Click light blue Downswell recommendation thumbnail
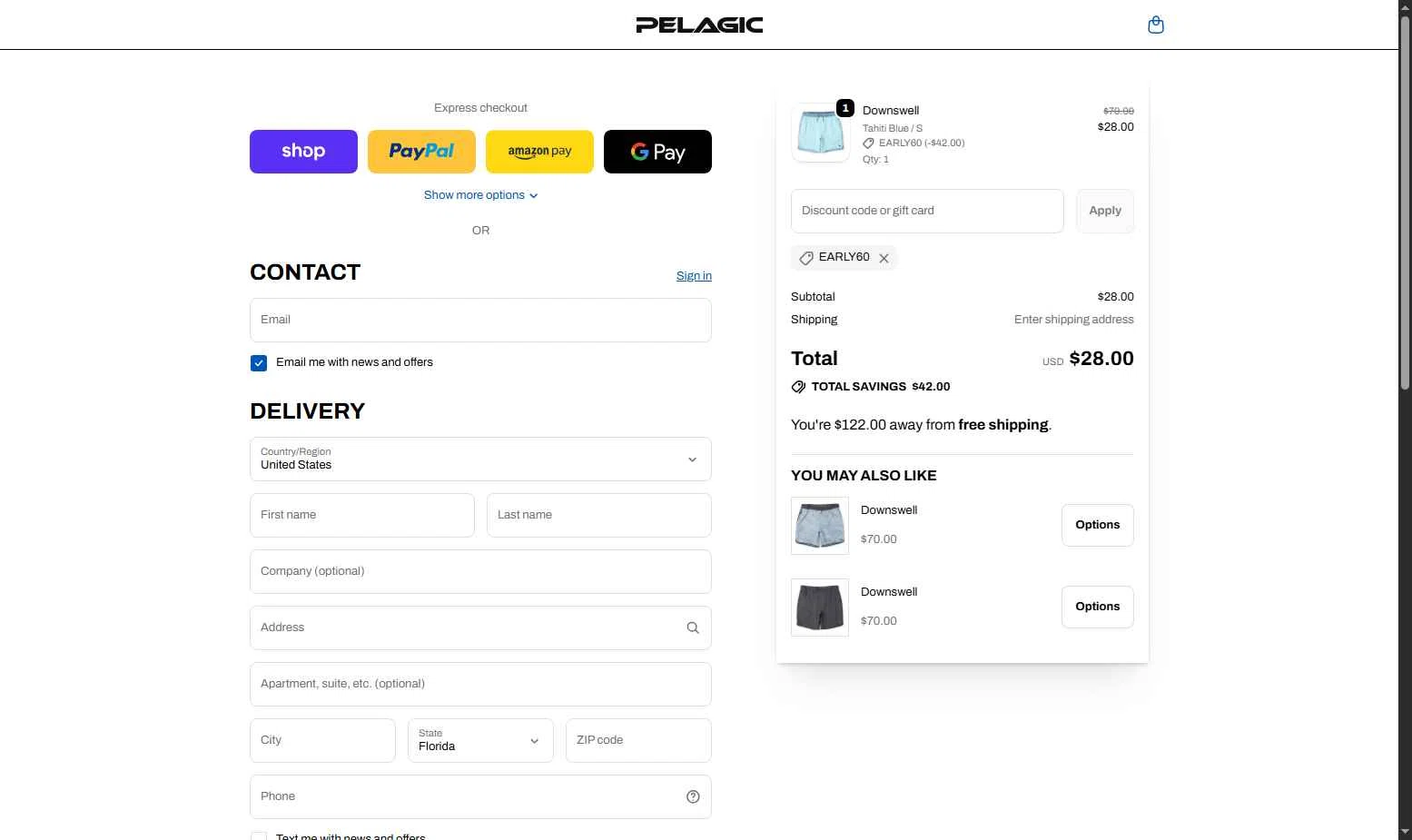Image resolution: width=1412 pixels, height=840 pixels. pyautogui.click(x=820, y=526)
